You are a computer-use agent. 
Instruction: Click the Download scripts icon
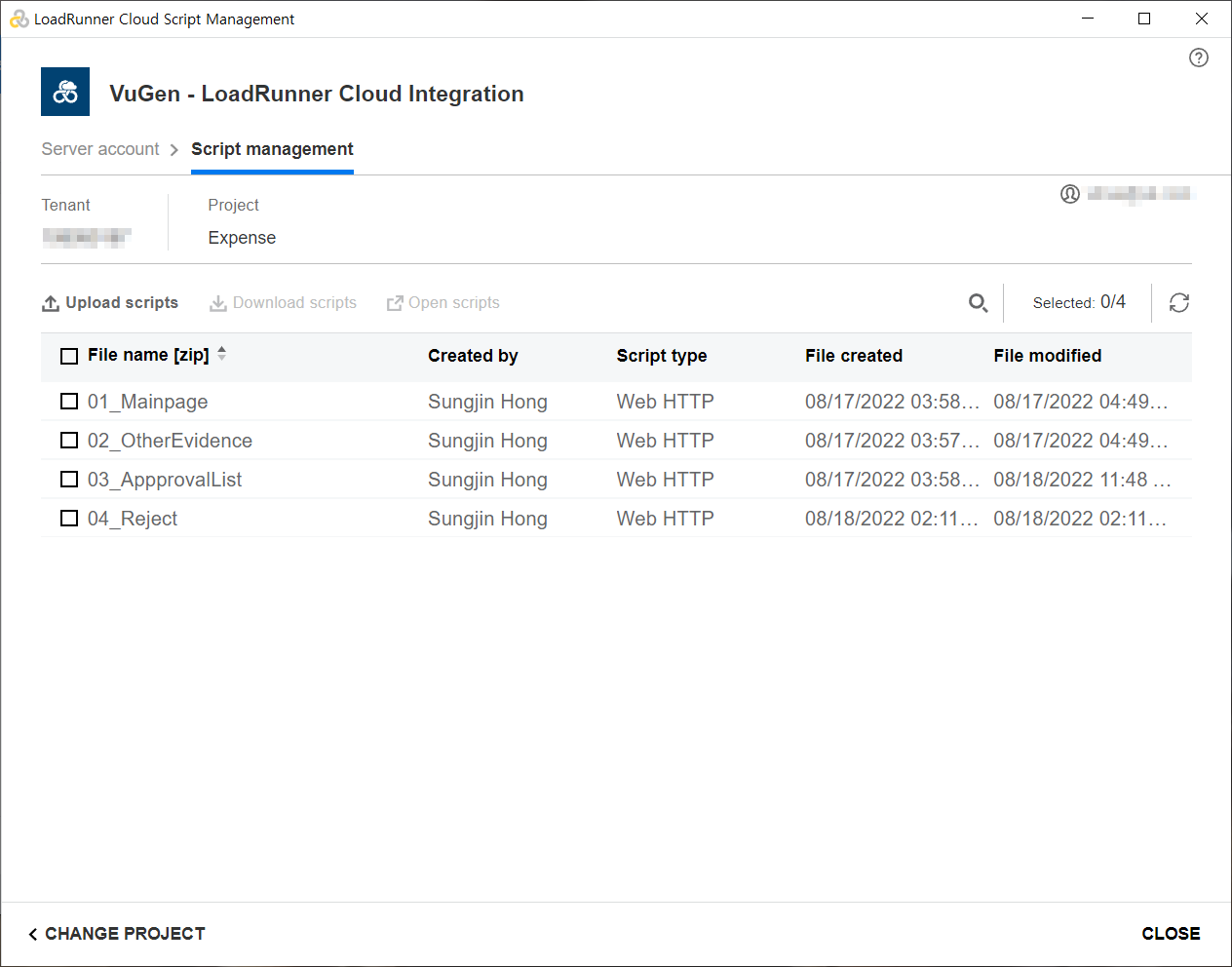[218, 303]
